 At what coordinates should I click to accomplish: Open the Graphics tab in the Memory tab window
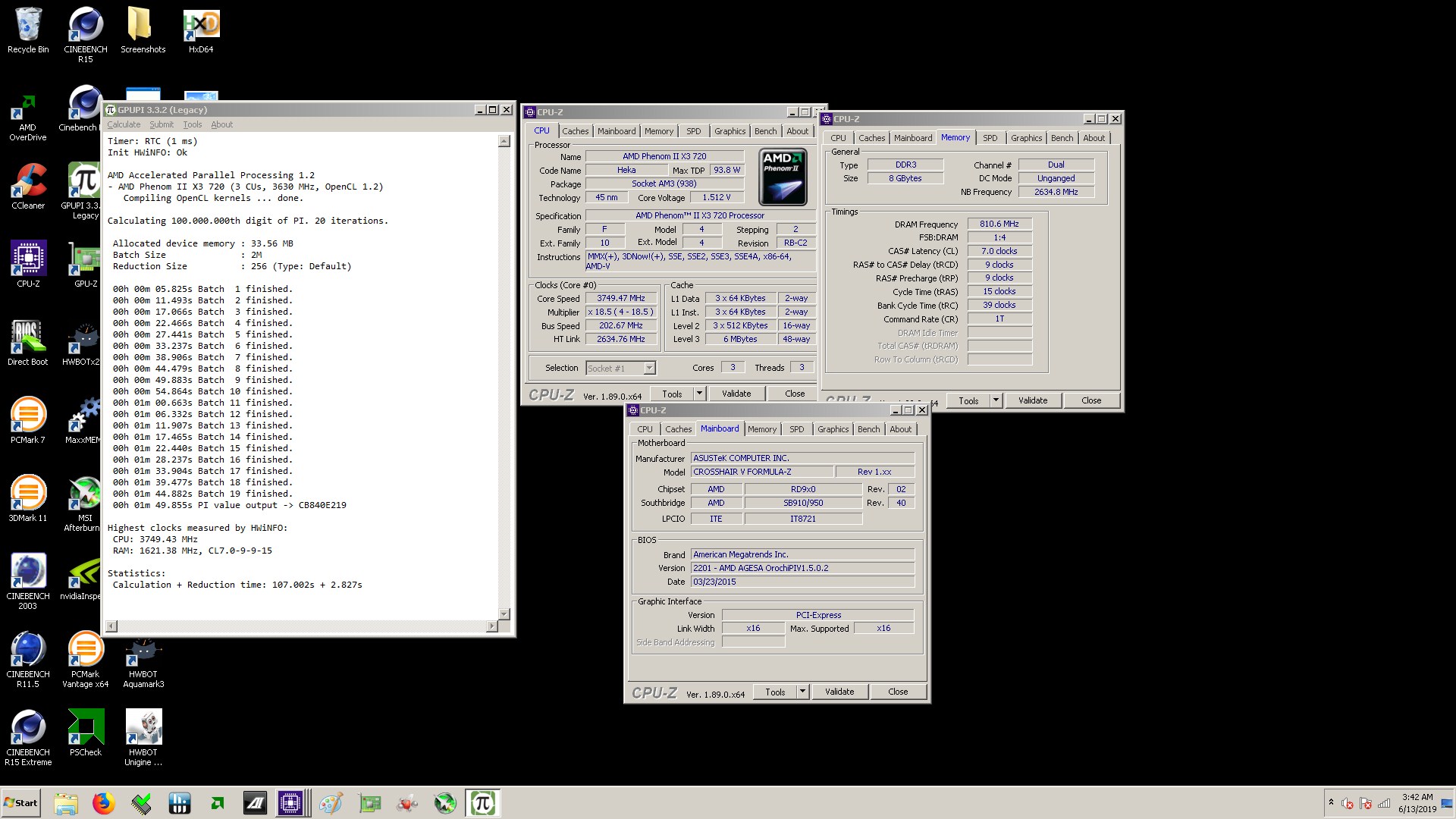pos(1026,138)
